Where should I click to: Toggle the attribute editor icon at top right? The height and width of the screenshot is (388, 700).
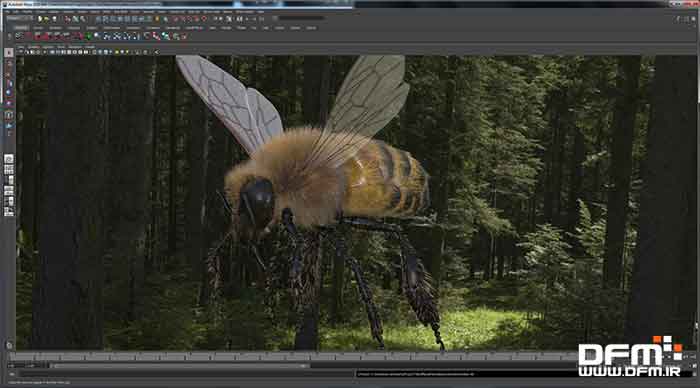[678, 19]
